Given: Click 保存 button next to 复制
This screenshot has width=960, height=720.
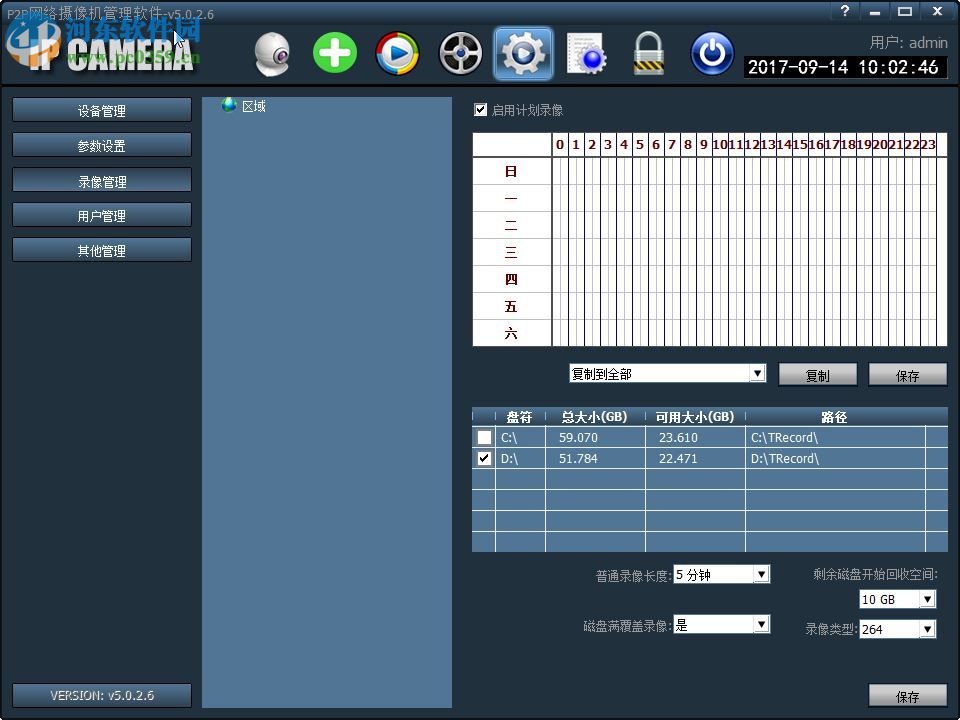Looking at the screenshot, I should tap(907, 375).
